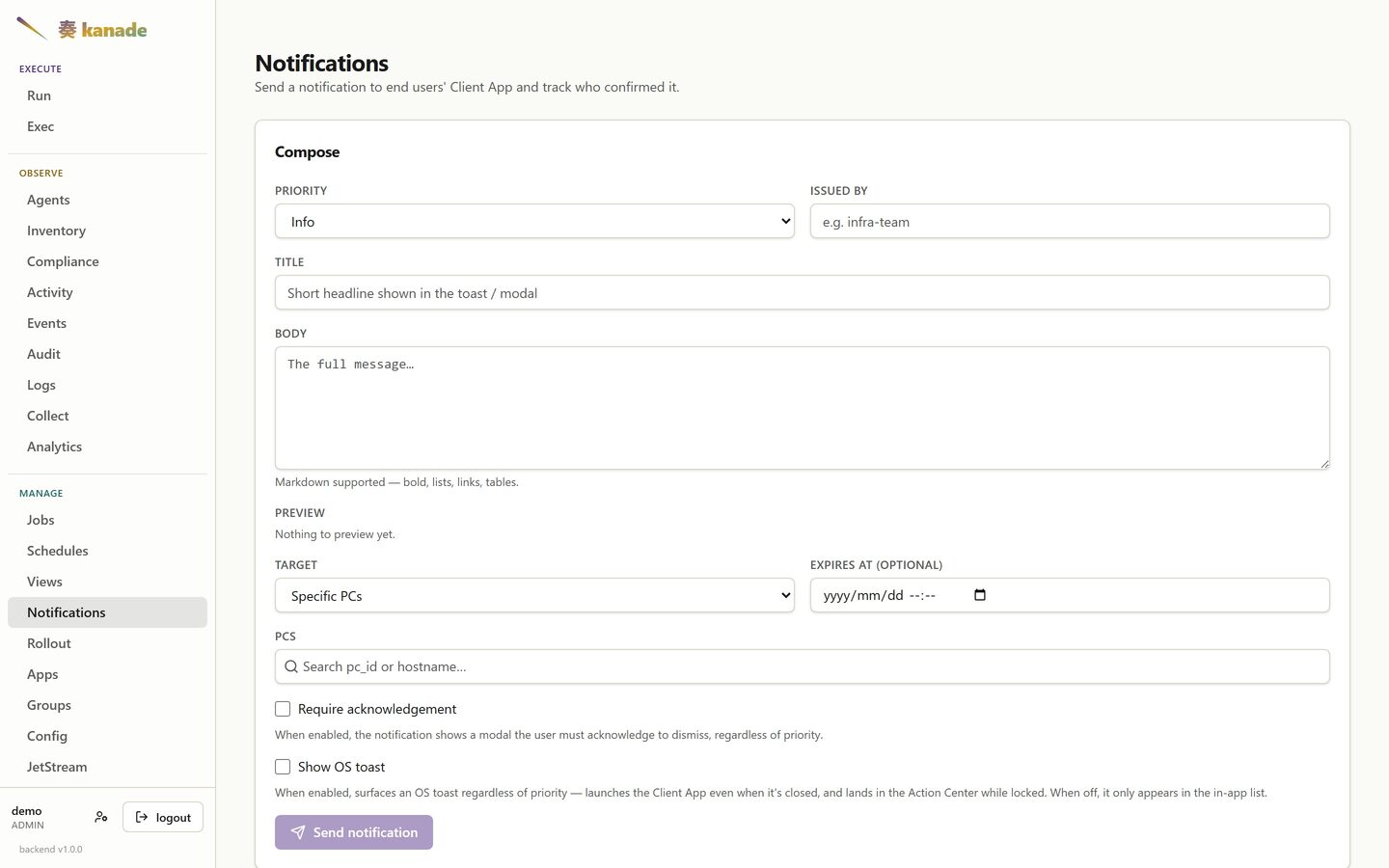
Task: Click the Body message text area
Action: point(803,408)
